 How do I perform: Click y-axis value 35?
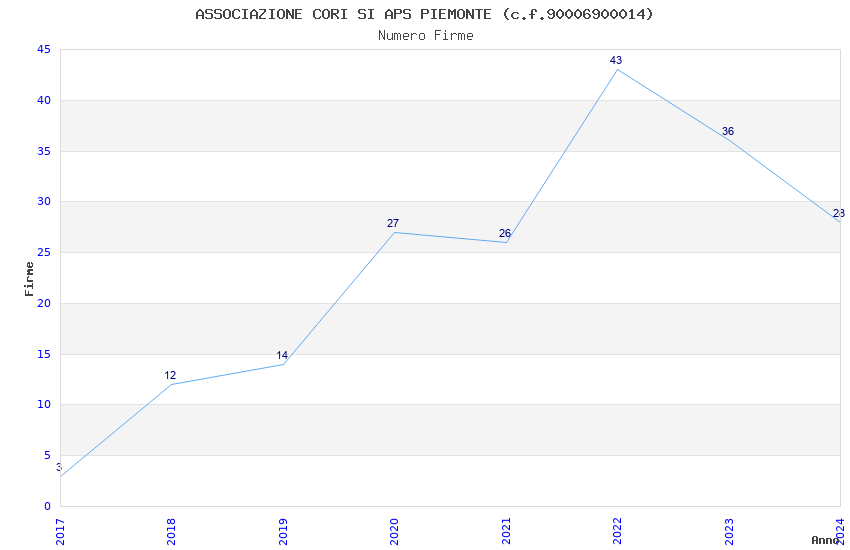coord(44,151)
